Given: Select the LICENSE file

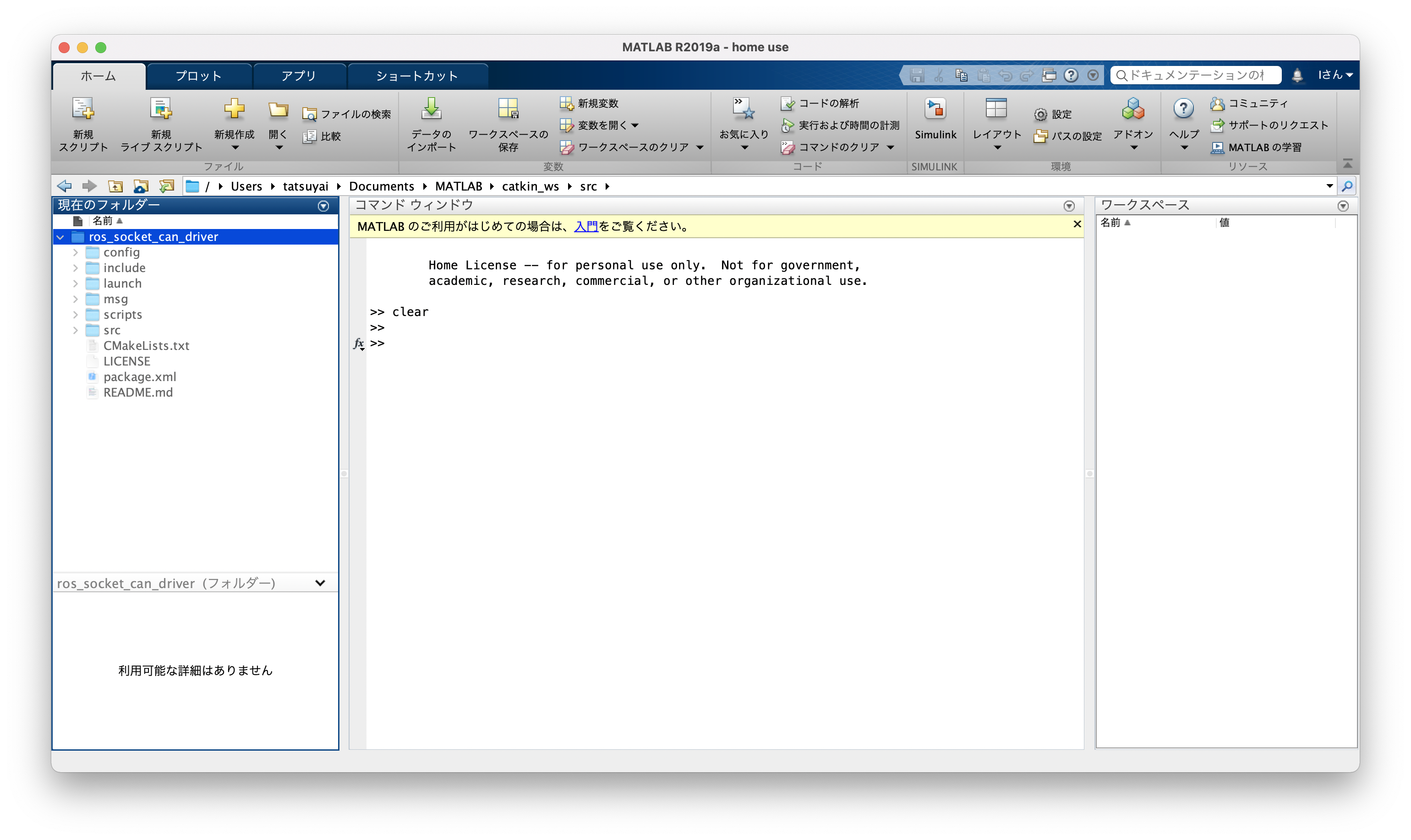Looking at the screenshot, I should click(126, 362).
